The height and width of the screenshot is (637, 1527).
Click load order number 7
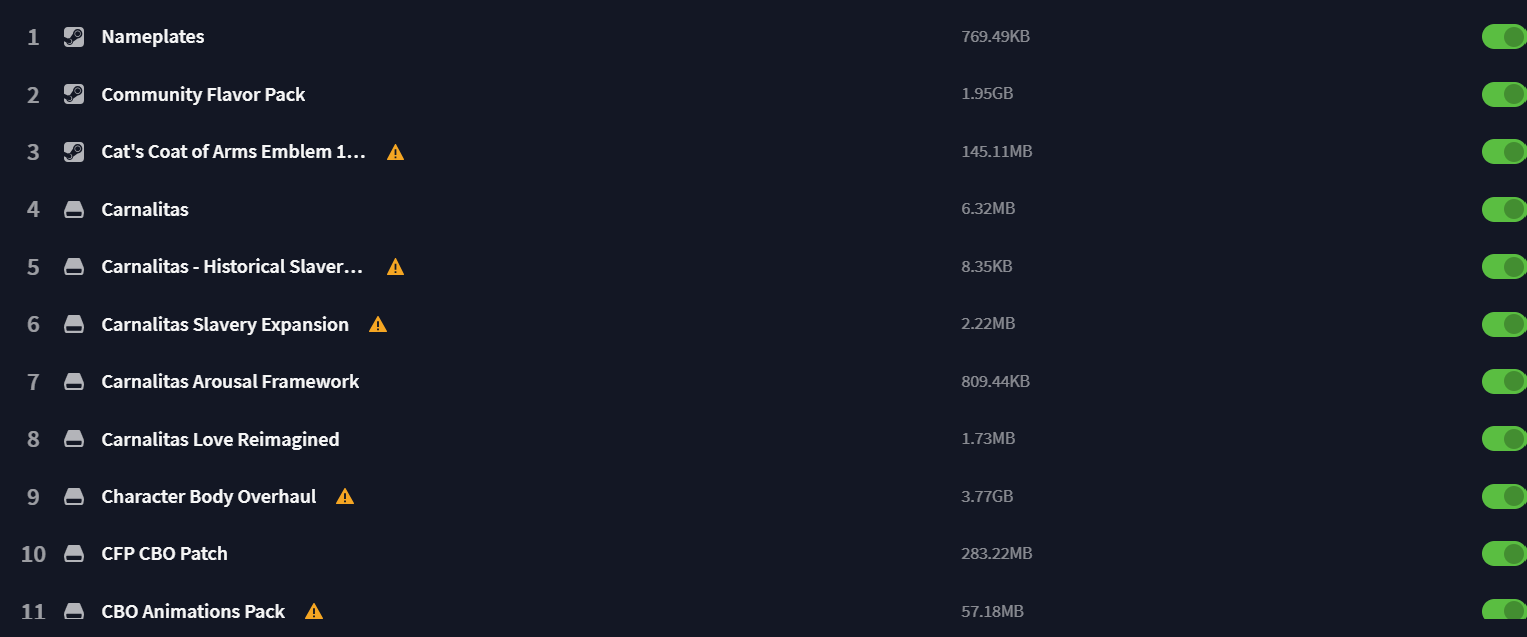(33, 382)
